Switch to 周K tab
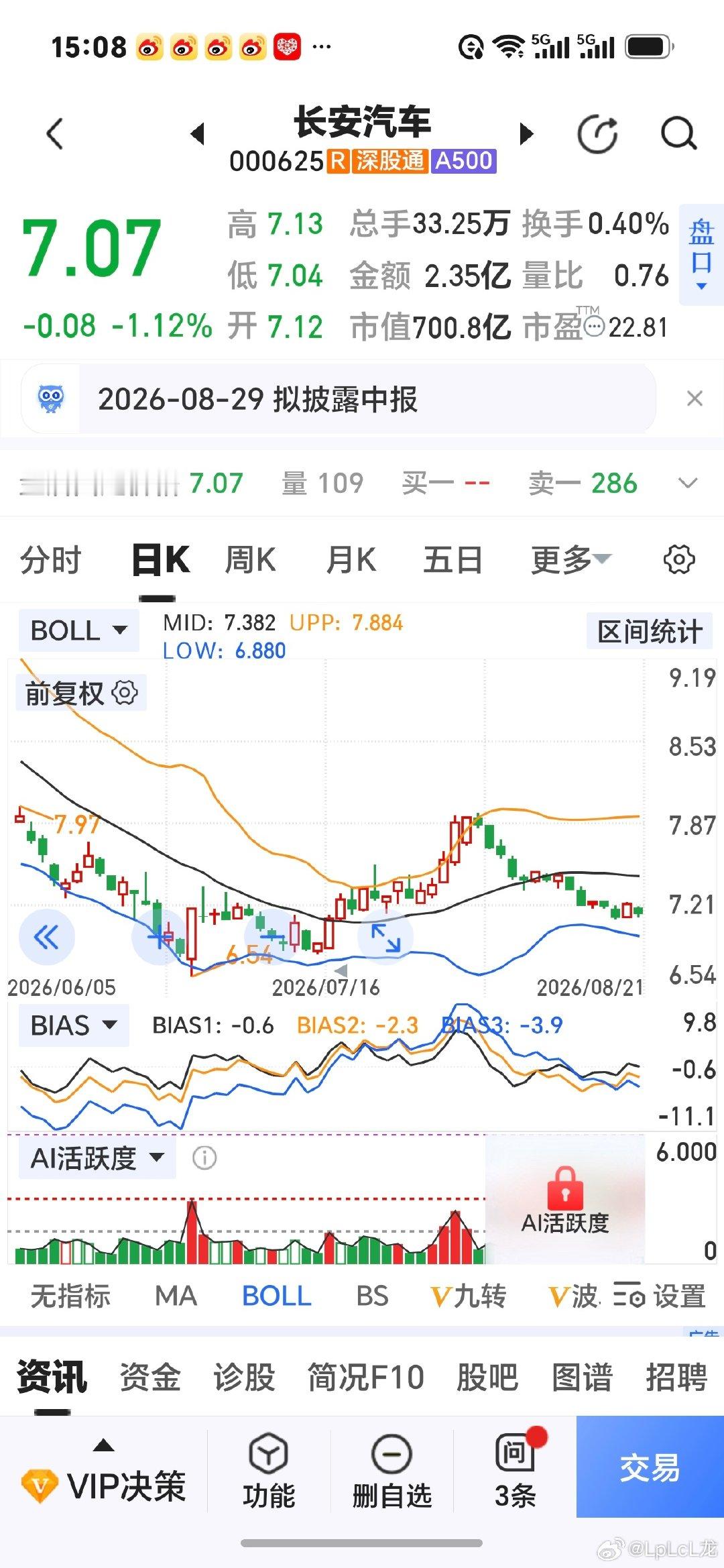This screenshot has width=724, height=1568. [250, 559]
